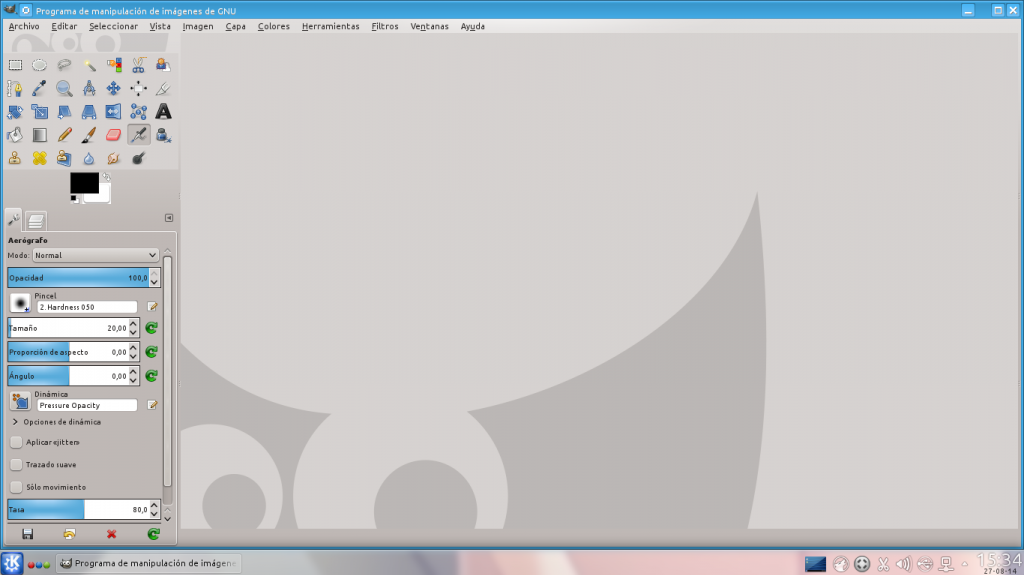Select the Ink tool

click(x=163, y=135)
